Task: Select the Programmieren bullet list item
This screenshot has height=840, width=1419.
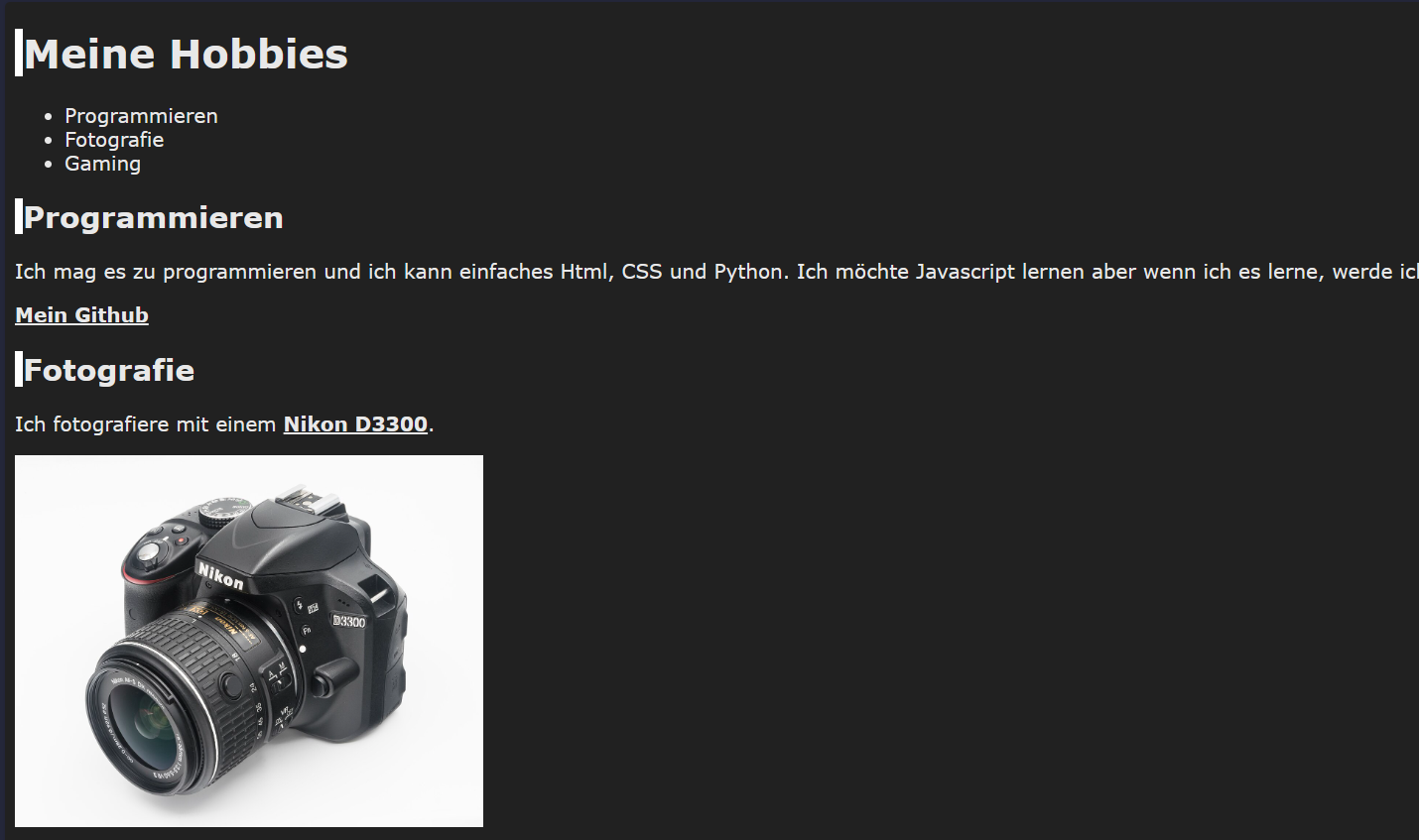Action: click(x=141, y=116)
